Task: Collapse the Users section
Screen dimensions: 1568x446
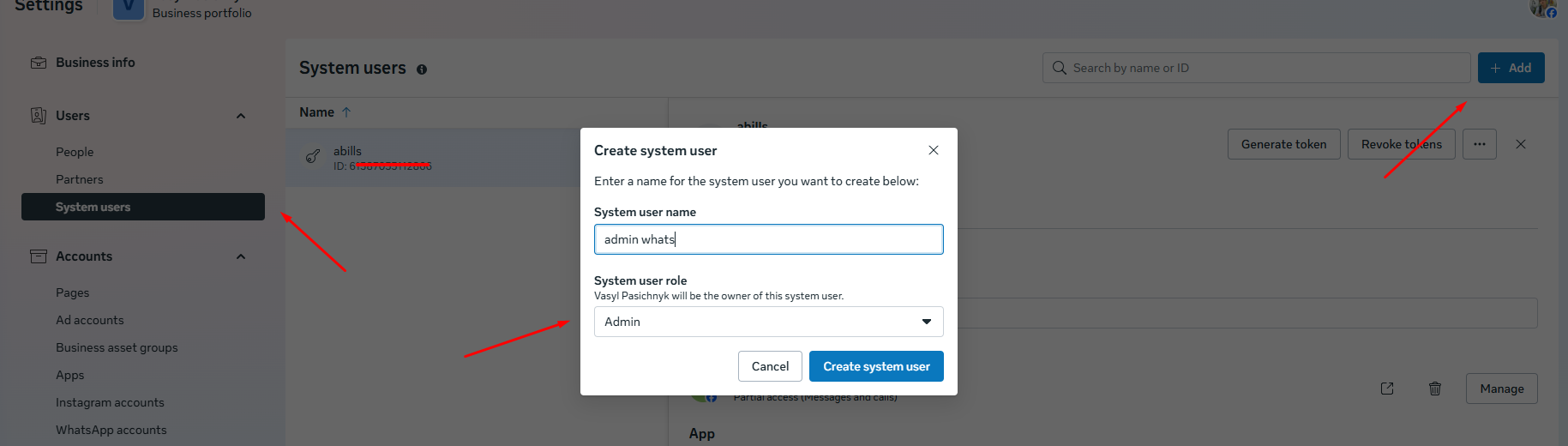Action: click(x=241, y=116)
